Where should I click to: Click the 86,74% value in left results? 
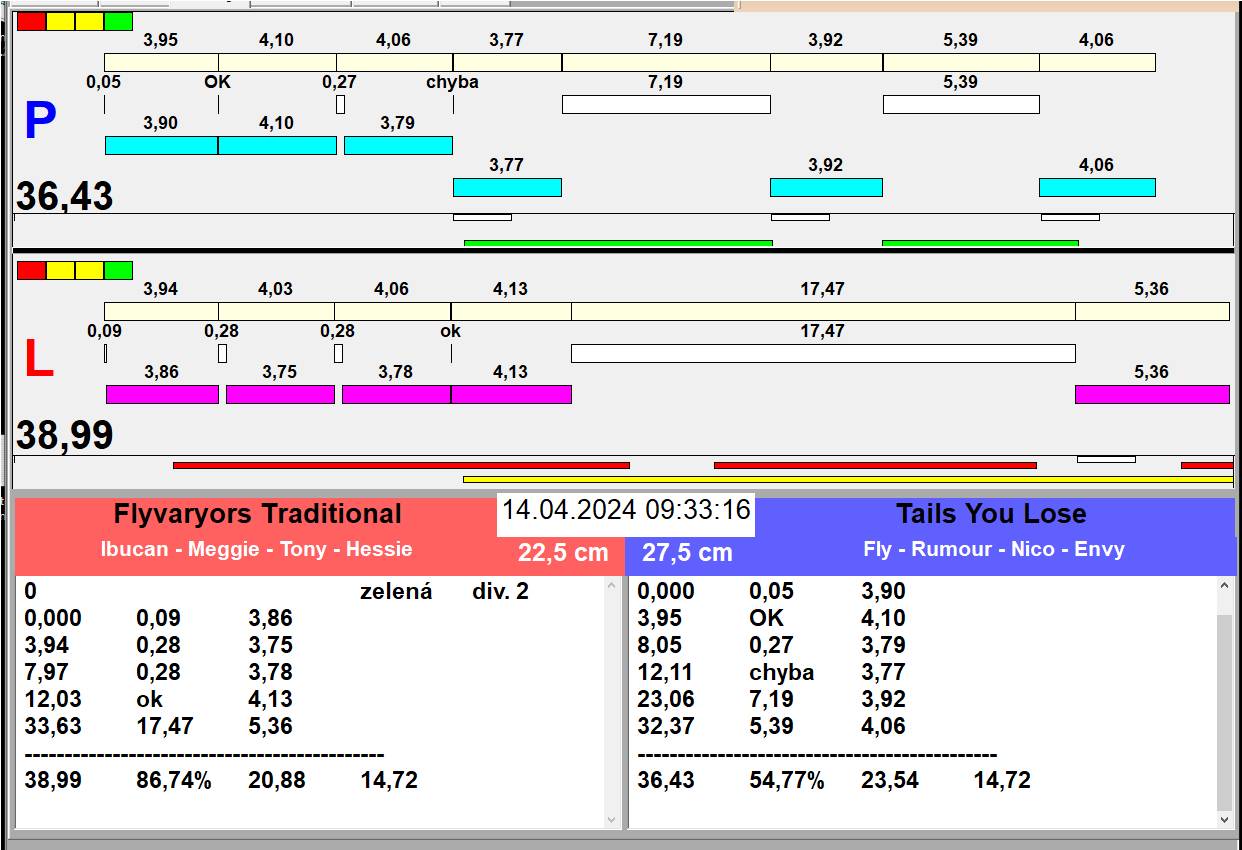coord(174,780)
